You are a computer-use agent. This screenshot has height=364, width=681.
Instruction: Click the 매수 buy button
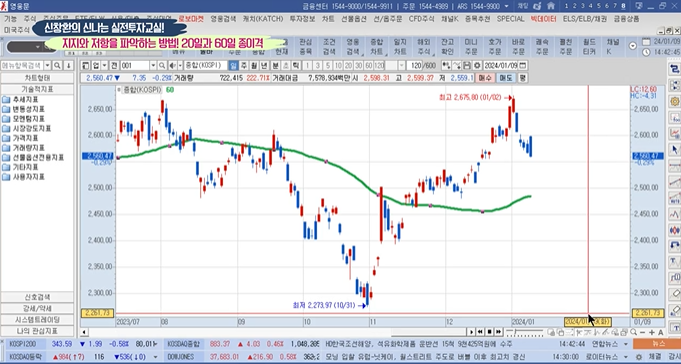(x=485, y=78)
